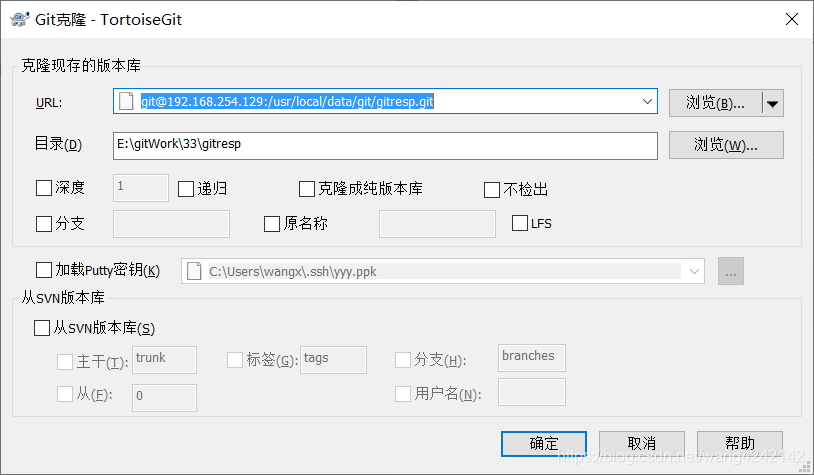This screenshot has width=814, height=475.
Task: Cancel using the 取消 button
Action: coord(642,444)
